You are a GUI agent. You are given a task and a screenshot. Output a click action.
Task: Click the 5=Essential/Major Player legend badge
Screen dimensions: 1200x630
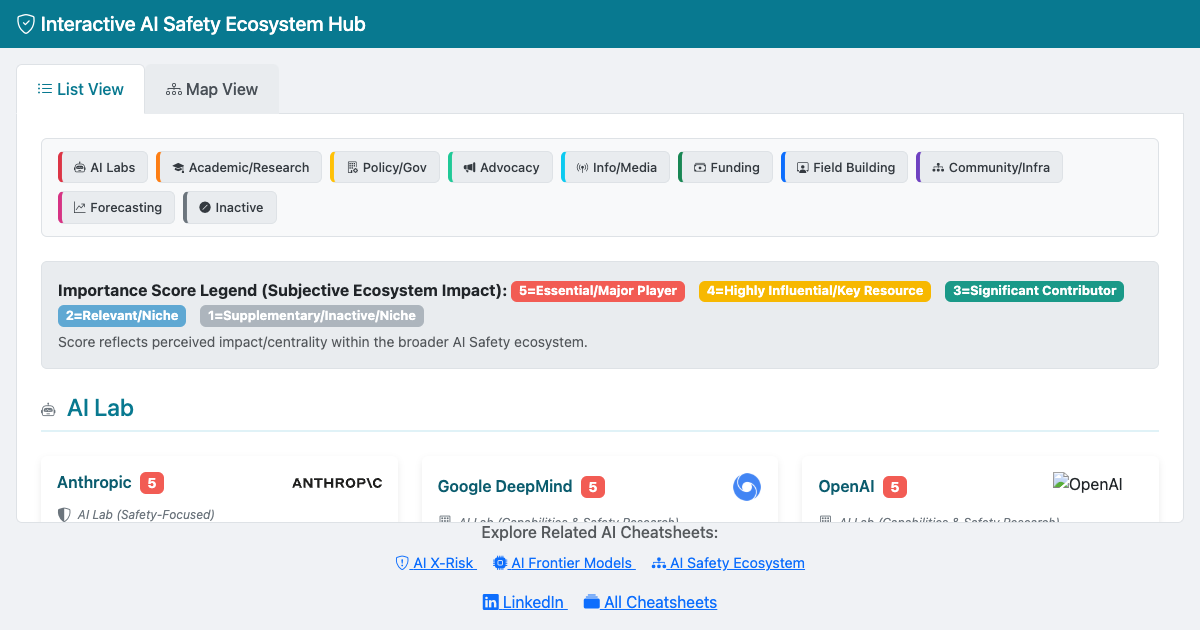(598, 291)
